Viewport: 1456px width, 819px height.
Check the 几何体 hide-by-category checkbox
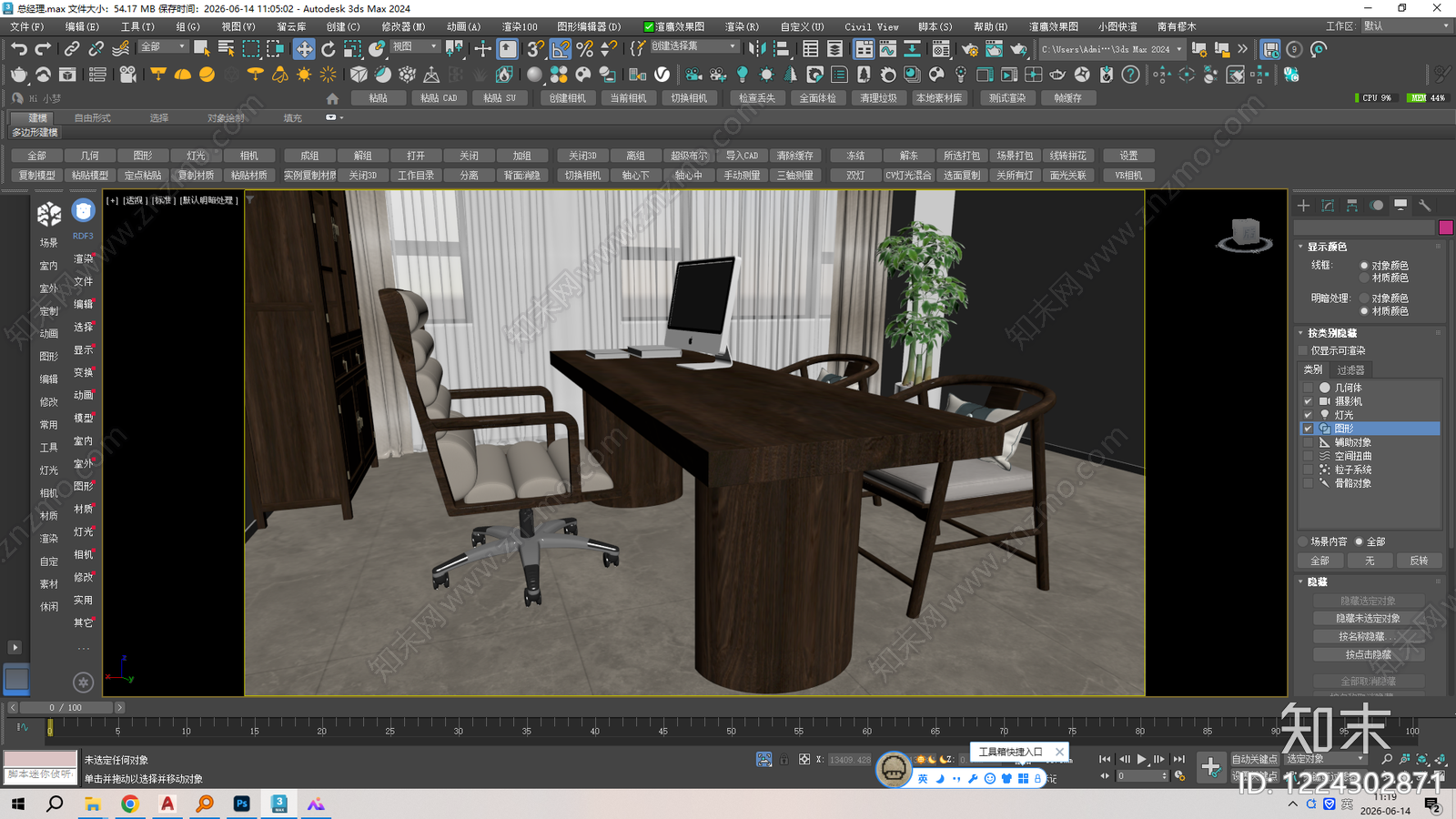[1309, 388]
